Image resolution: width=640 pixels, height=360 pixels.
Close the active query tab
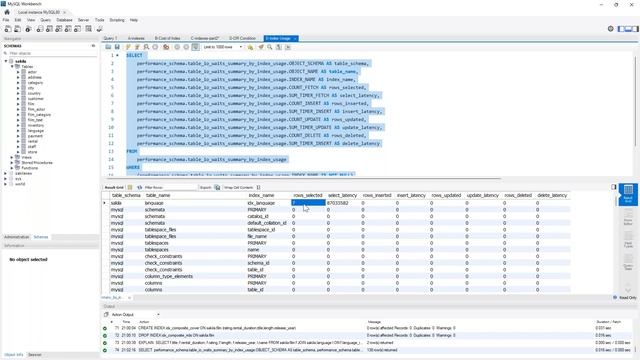[x=295, y=38]
